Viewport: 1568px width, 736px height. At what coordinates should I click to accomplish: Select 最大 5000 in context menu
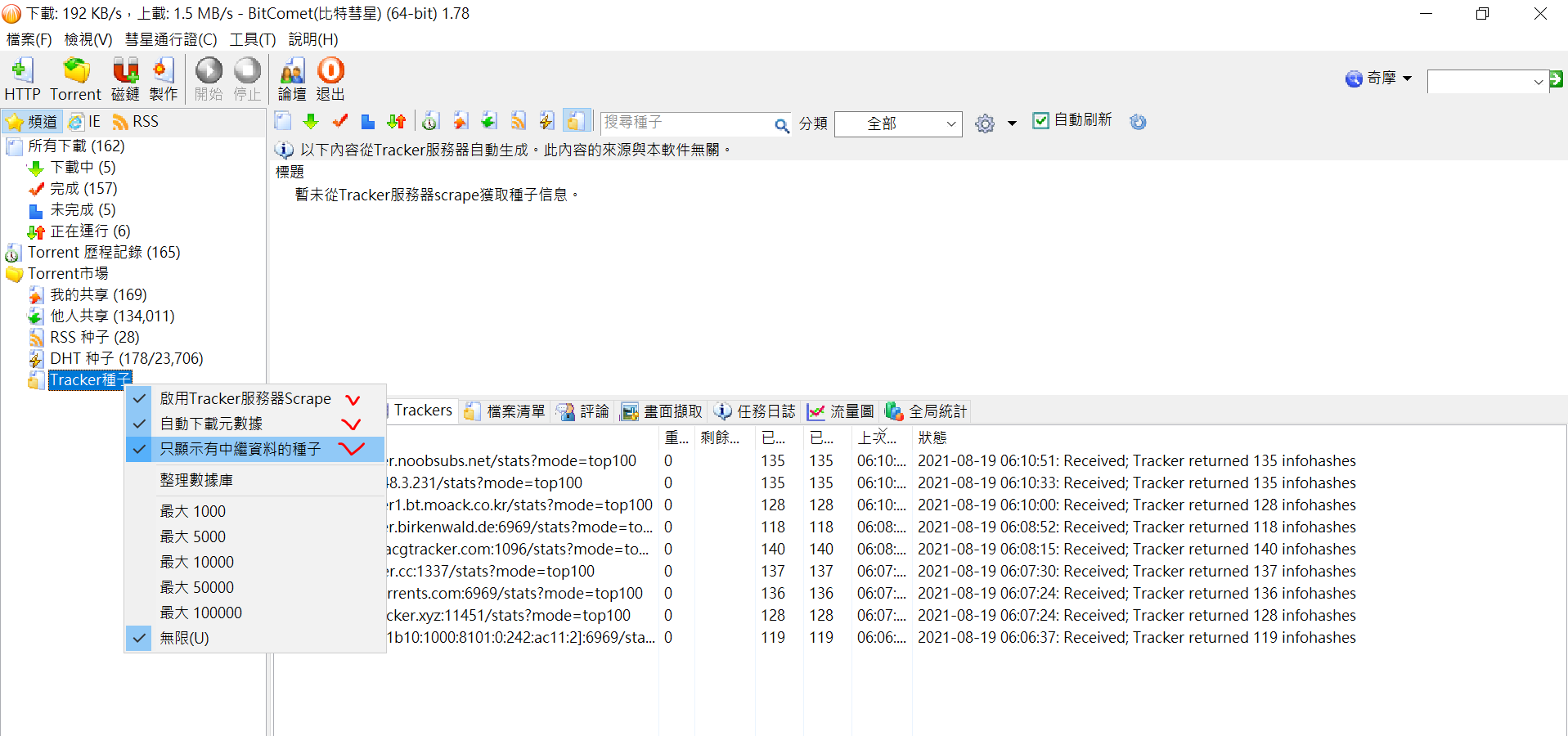255,536
